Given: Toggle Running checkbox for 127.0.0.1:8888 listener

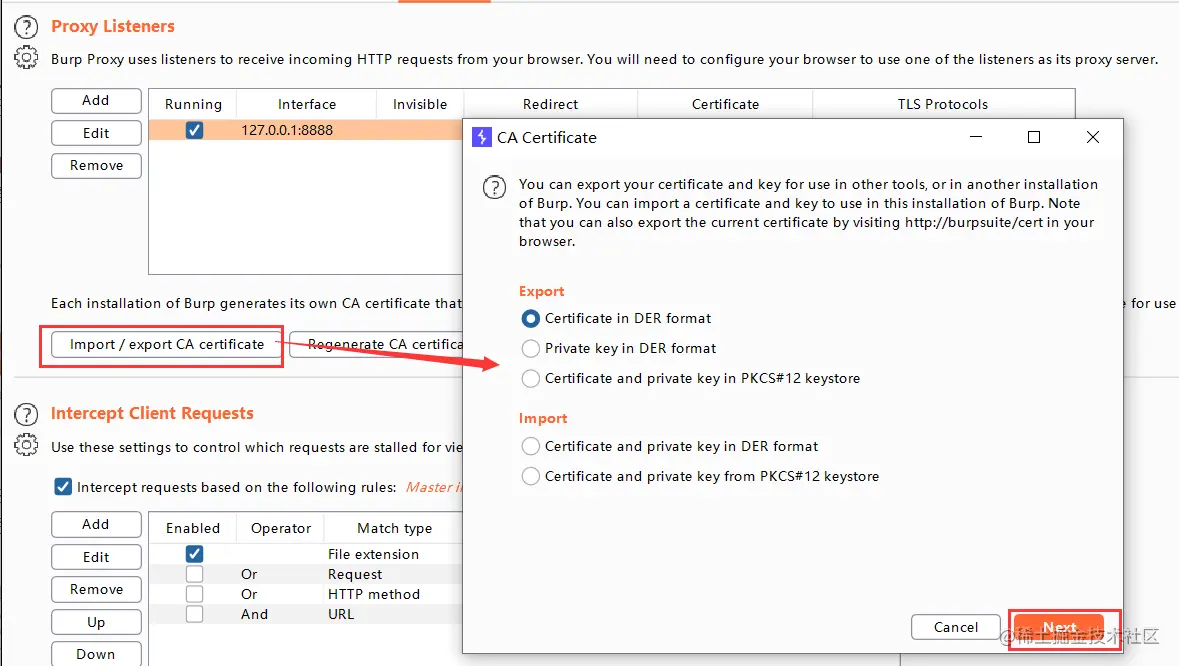Looking at the screenshot, I should (x=194, y=130).
